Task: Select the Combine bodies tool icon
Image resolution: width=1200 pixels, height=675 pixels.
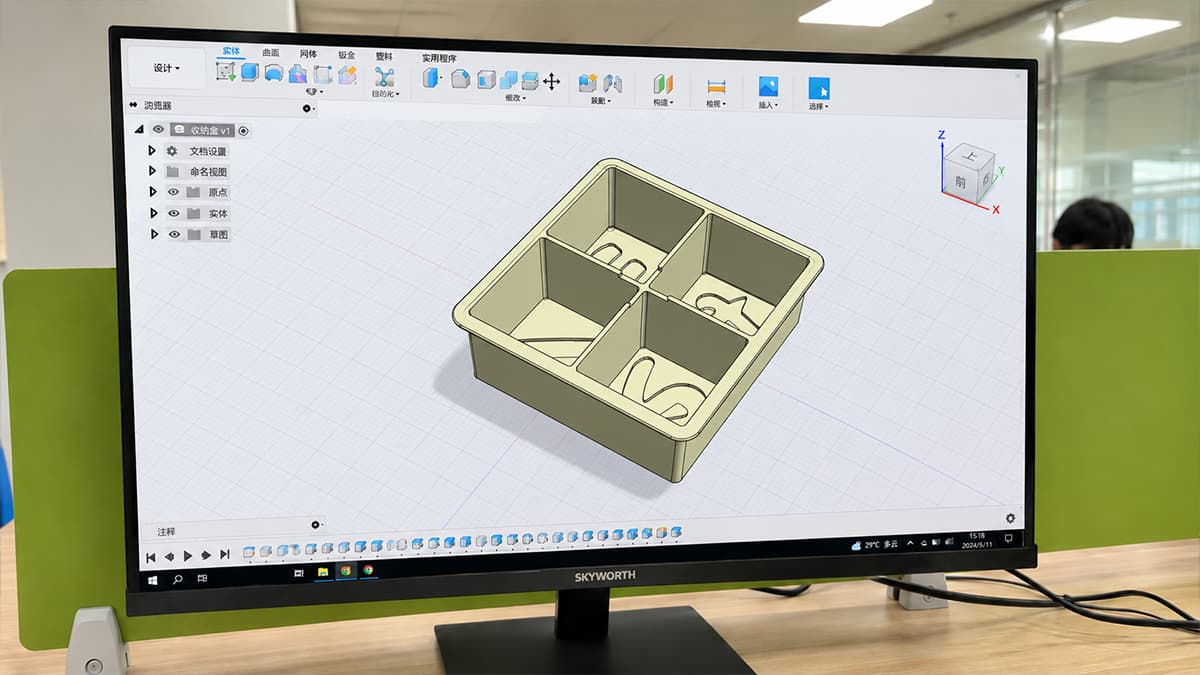Action: click(x=508, y=81)
